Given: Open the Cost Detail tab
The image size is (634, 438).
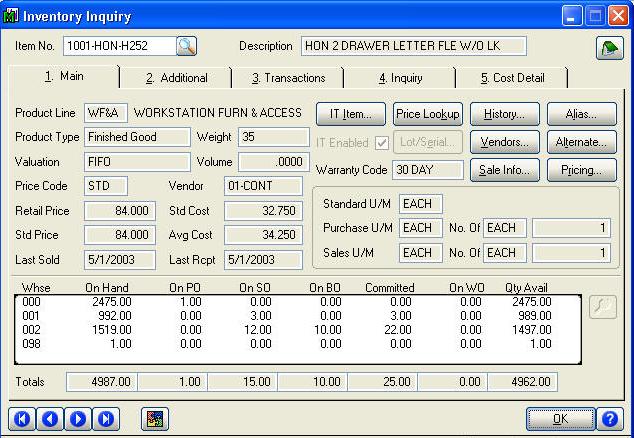Looking at the screenshot, I should [x=510, y=78].
